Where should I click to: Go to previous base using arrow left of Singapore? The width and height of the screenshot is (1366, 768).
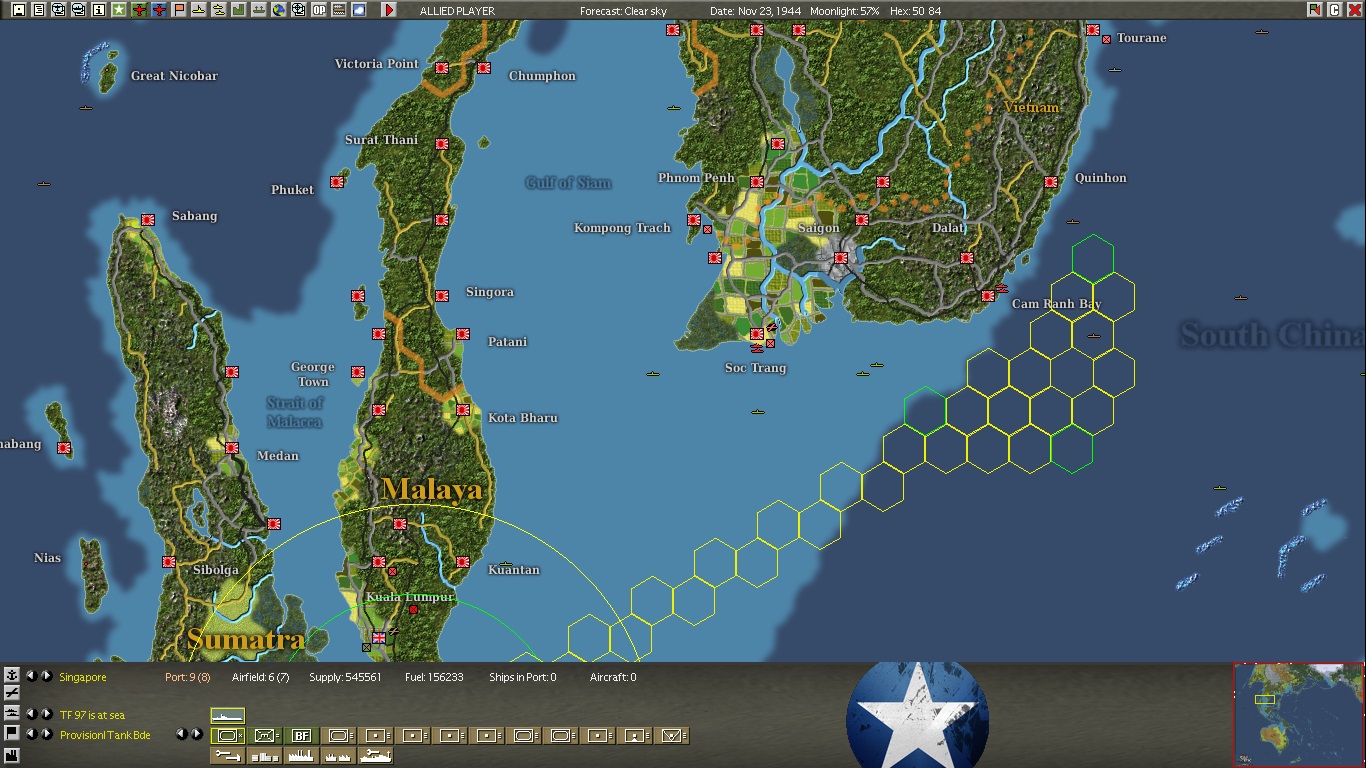[30, 676]
